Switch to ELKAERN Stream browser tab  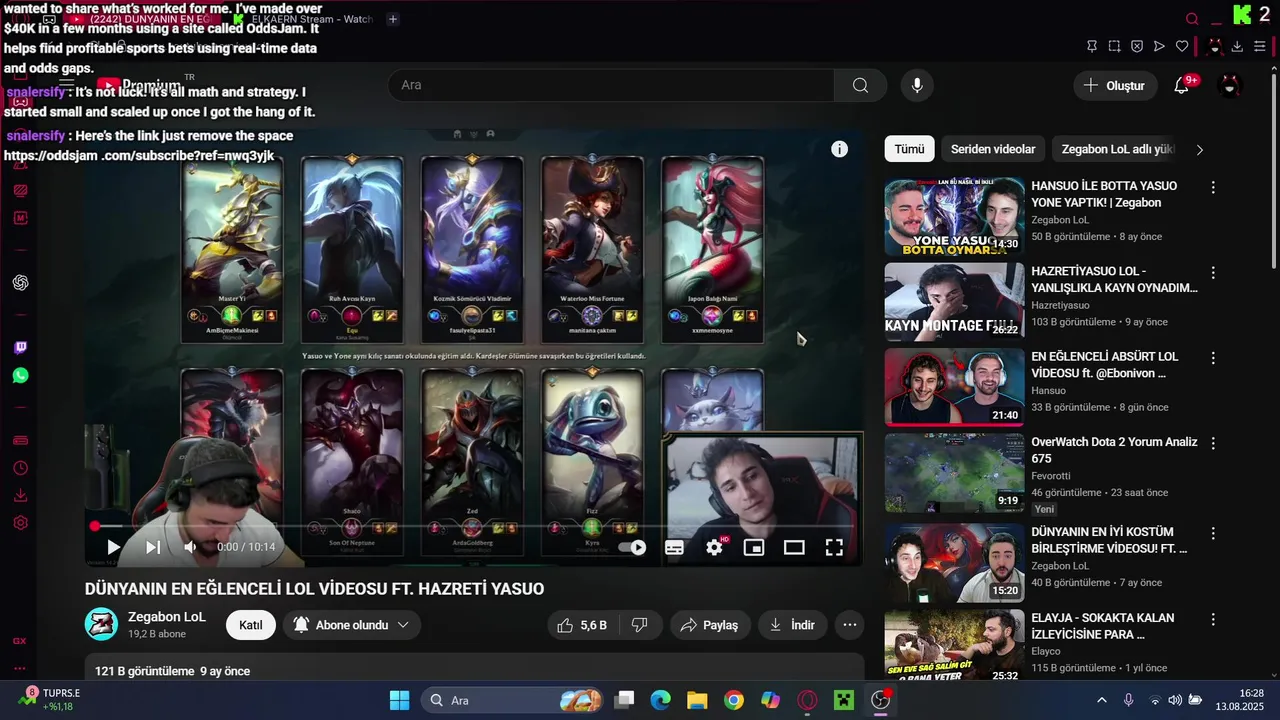302,19
